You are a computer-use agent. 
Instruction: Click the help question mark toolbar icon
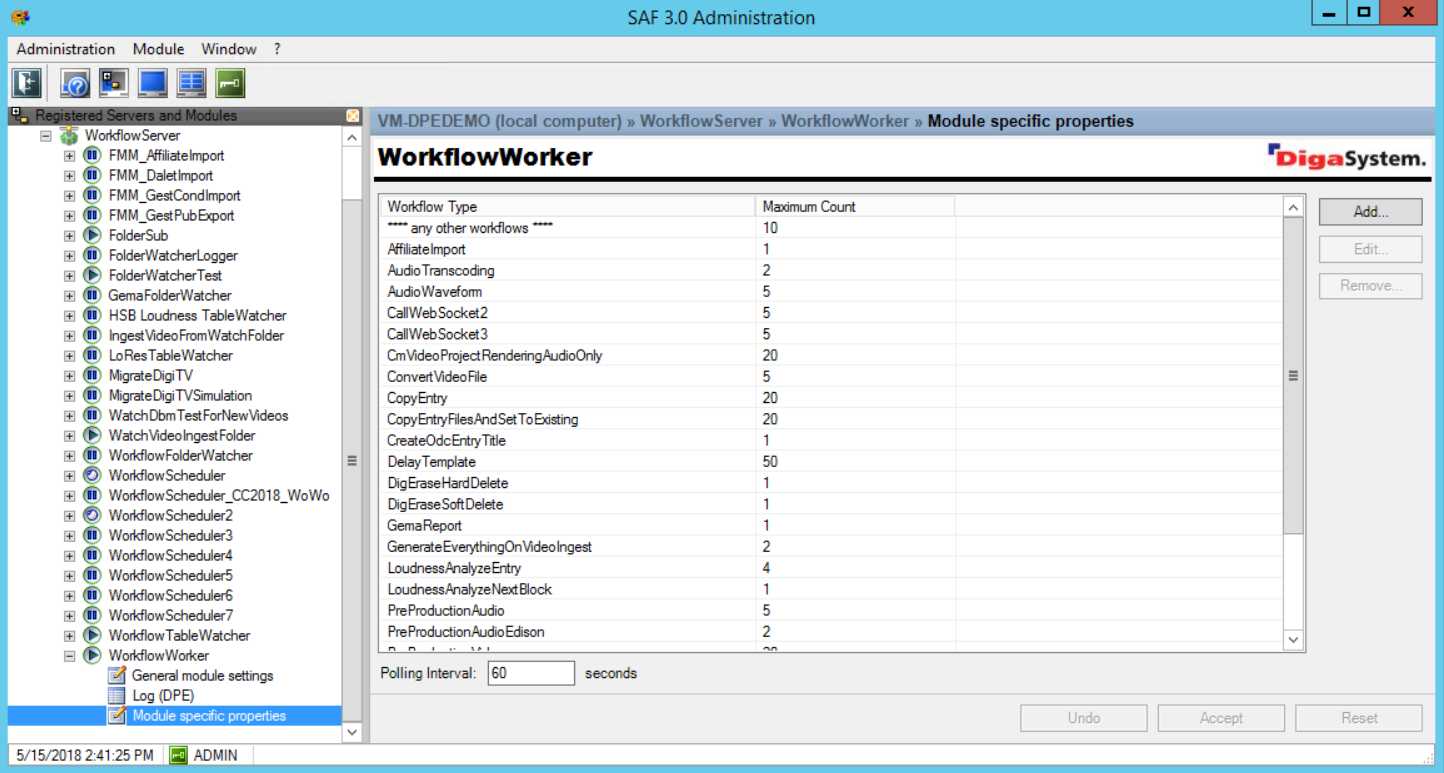(75, 82)
